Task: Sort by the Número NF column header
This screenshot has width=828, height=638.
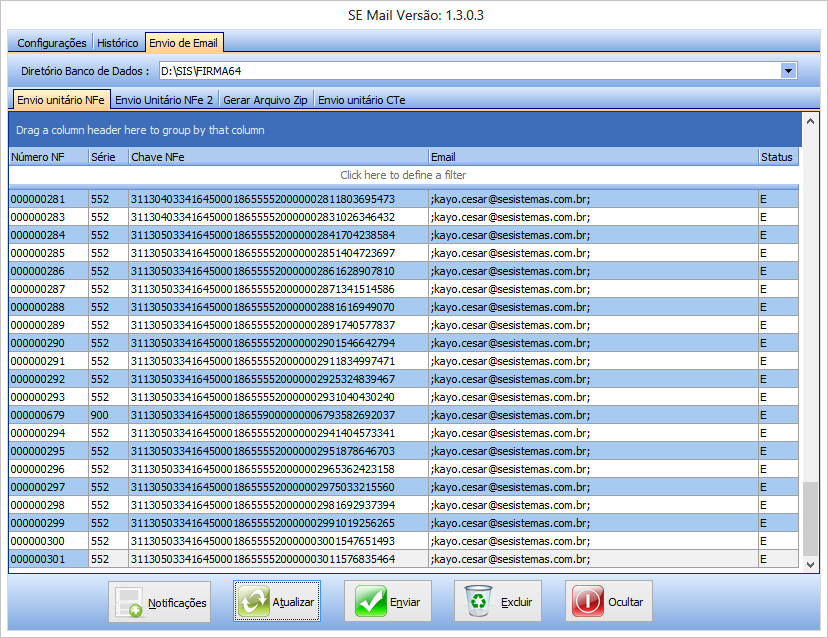Action: coord(48,157)
